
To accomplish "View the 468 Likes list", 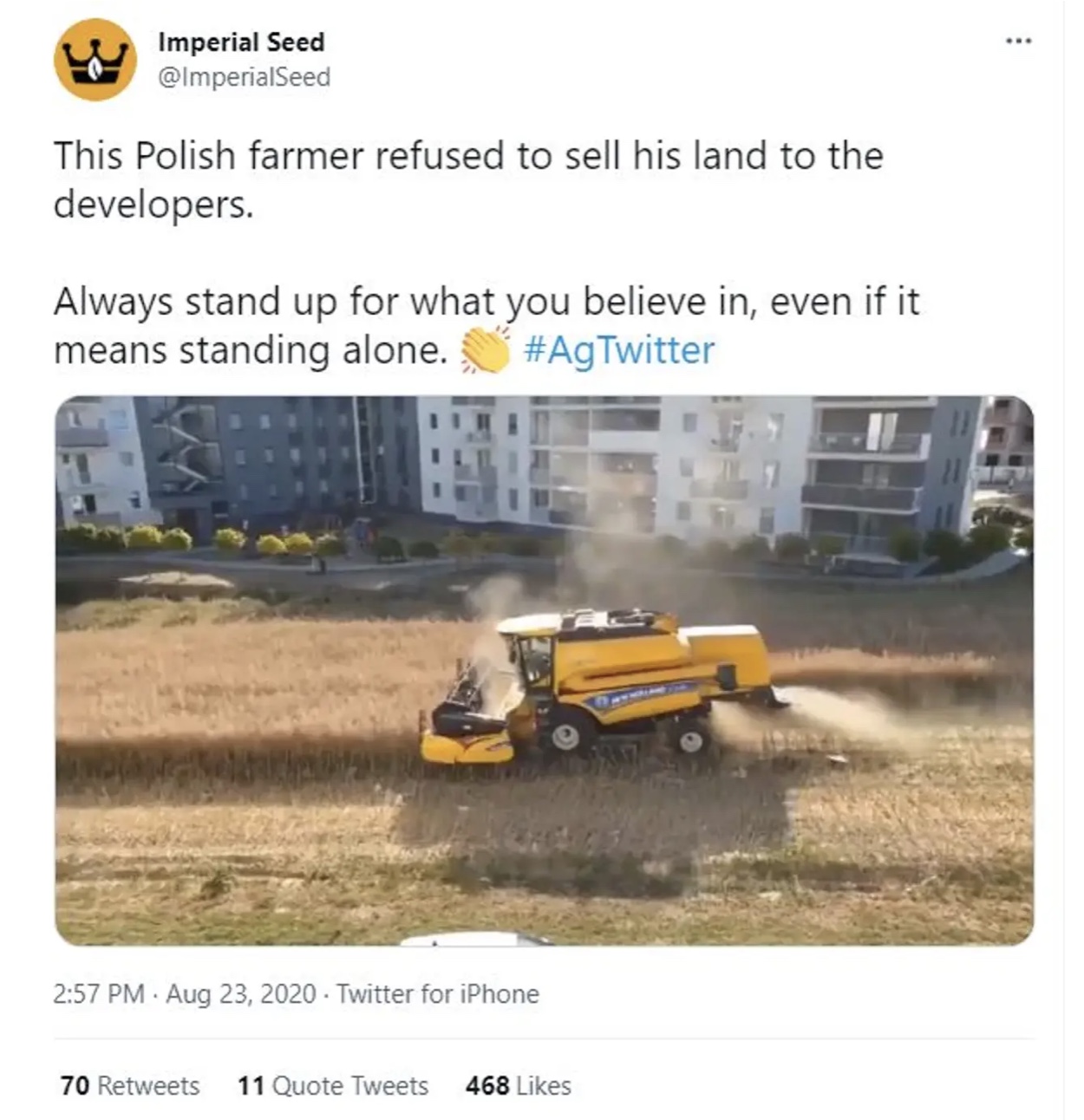I will [x=519, y=1085].
